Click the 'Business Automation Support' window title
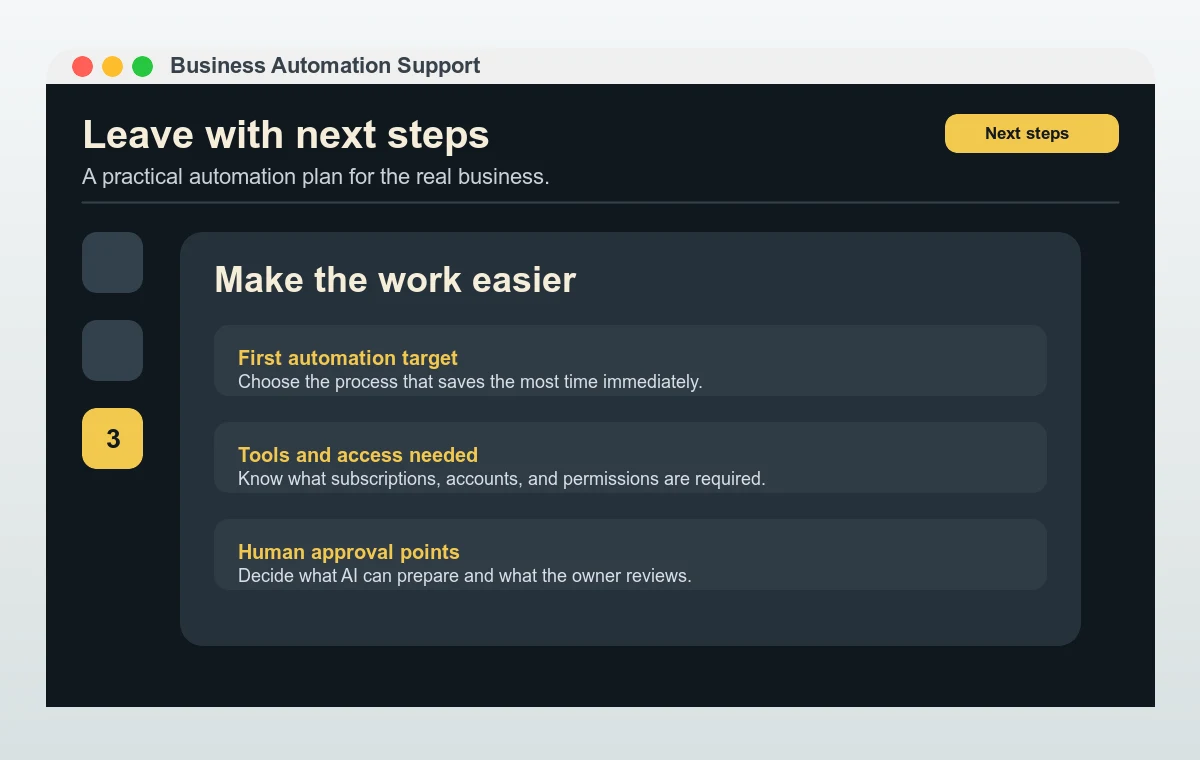Viewport: 1200px width, 760px height. tap(325, 66)
